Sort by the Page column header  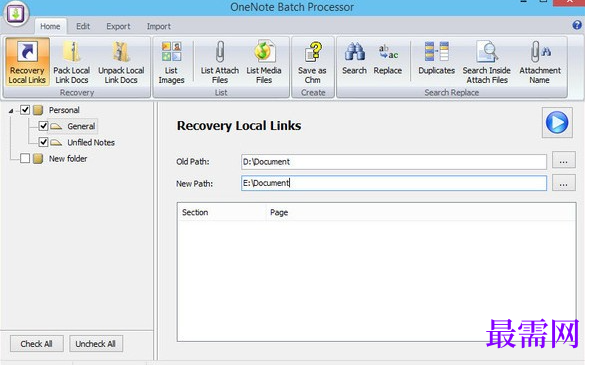(420, 212)
